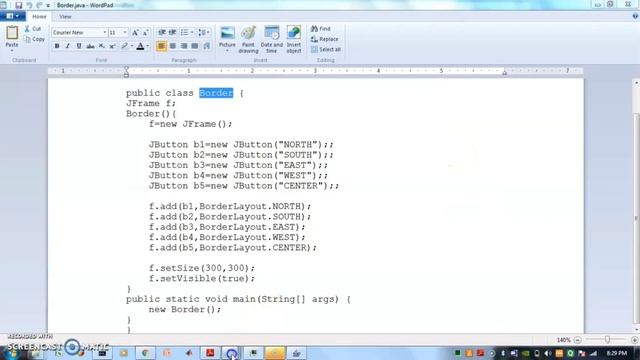Toggle Strikethrough formatting
The image size is (640, 360).
[x=90, y=46]
